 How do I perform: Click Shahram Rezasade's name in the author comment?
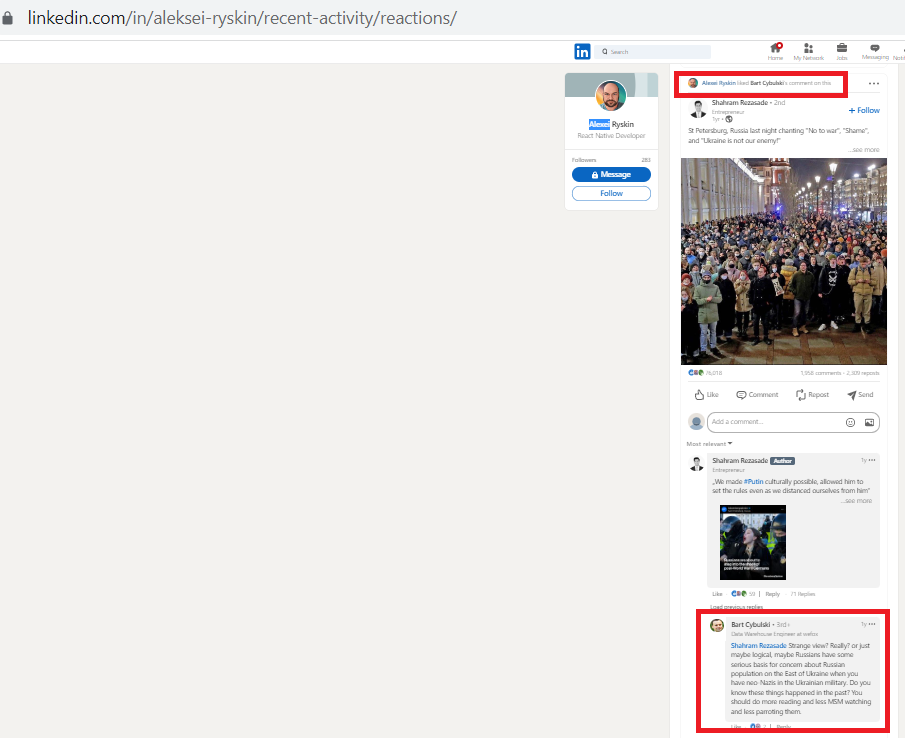740,460
